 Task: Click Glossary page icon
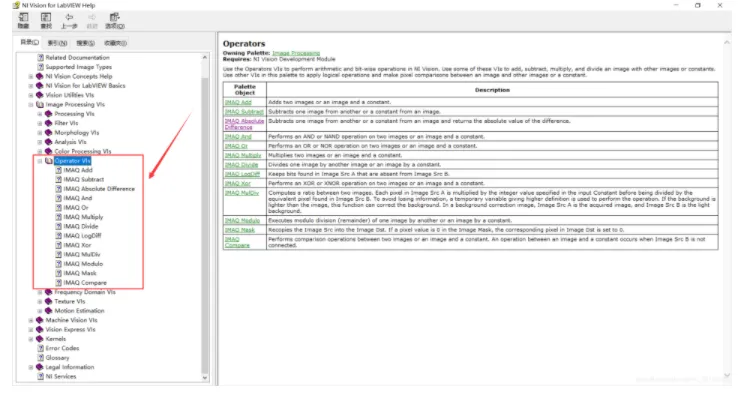tap(41, 358)
